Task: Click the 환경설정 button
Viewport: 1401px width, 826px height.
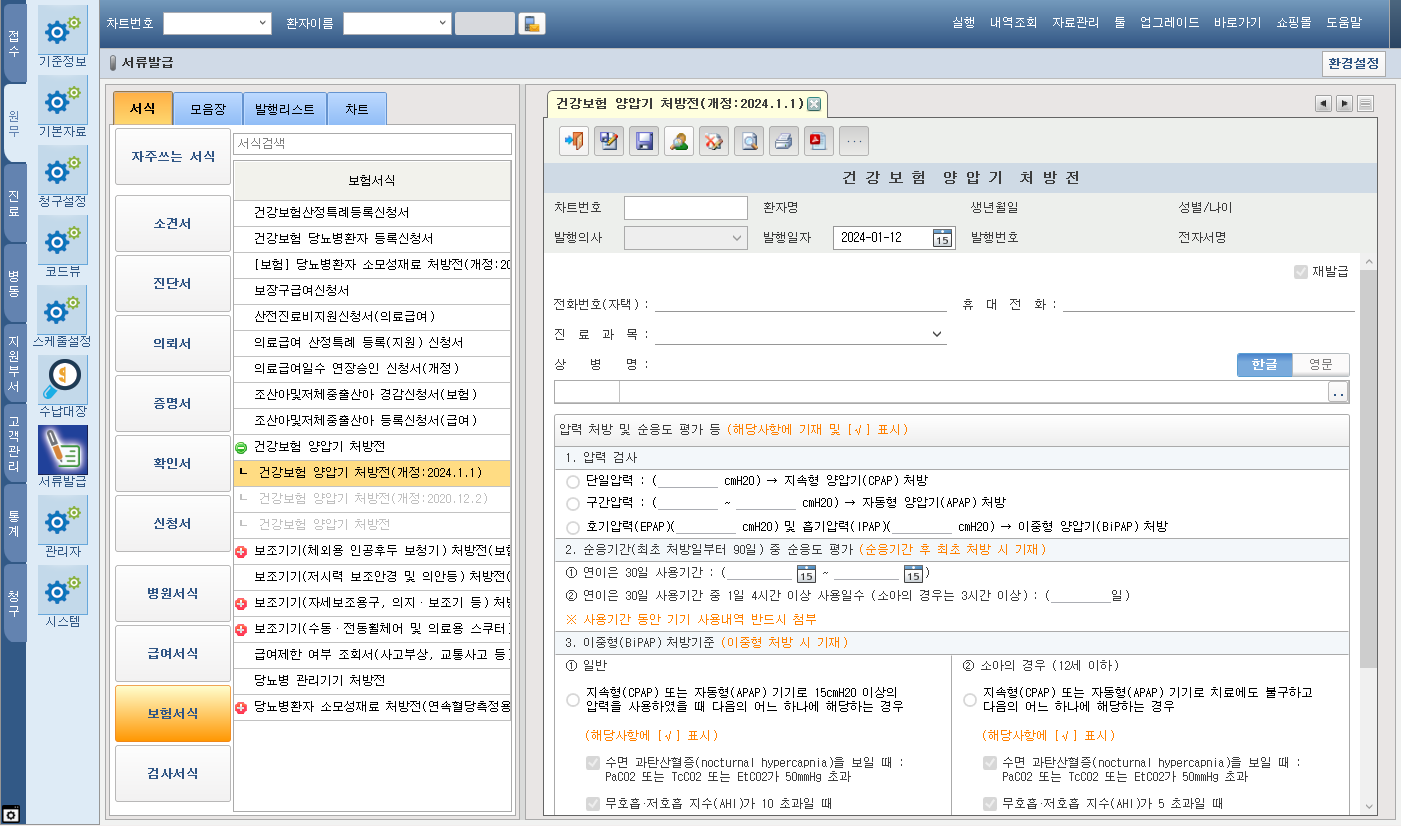Action: coord(1353,63)
